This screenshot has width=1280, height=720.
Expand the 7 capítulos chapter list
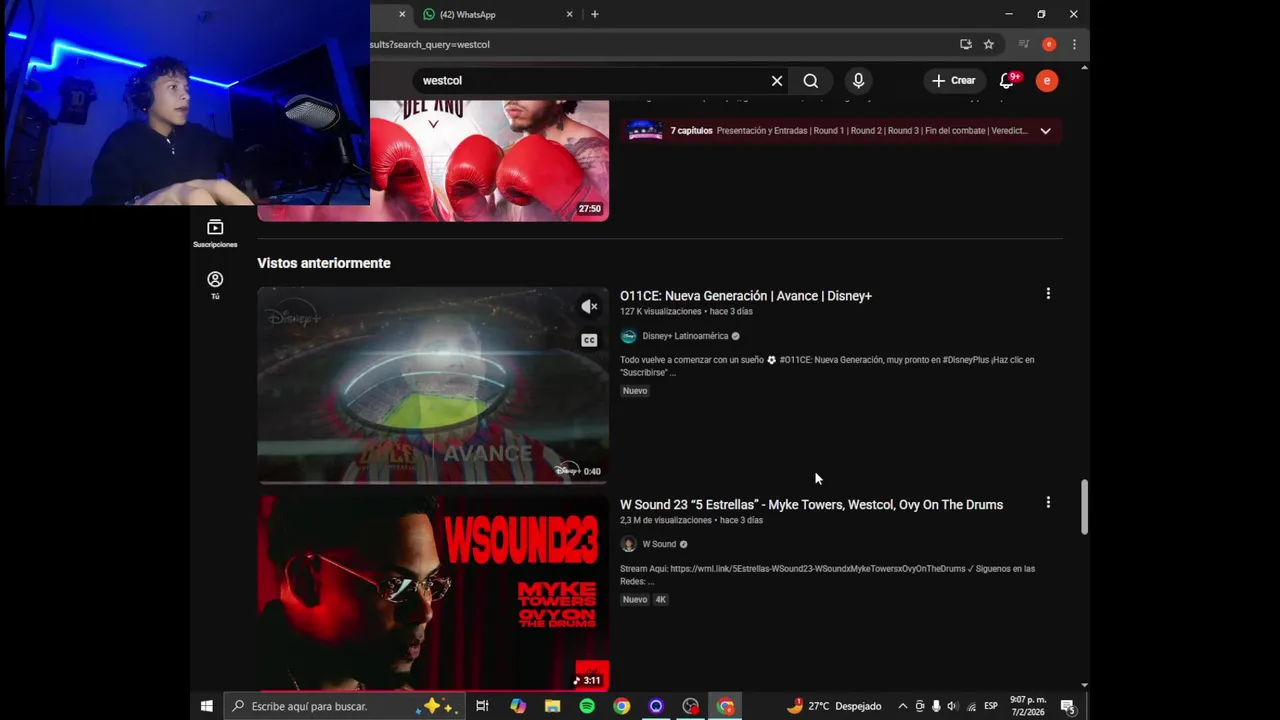[x=1045, y=130]
